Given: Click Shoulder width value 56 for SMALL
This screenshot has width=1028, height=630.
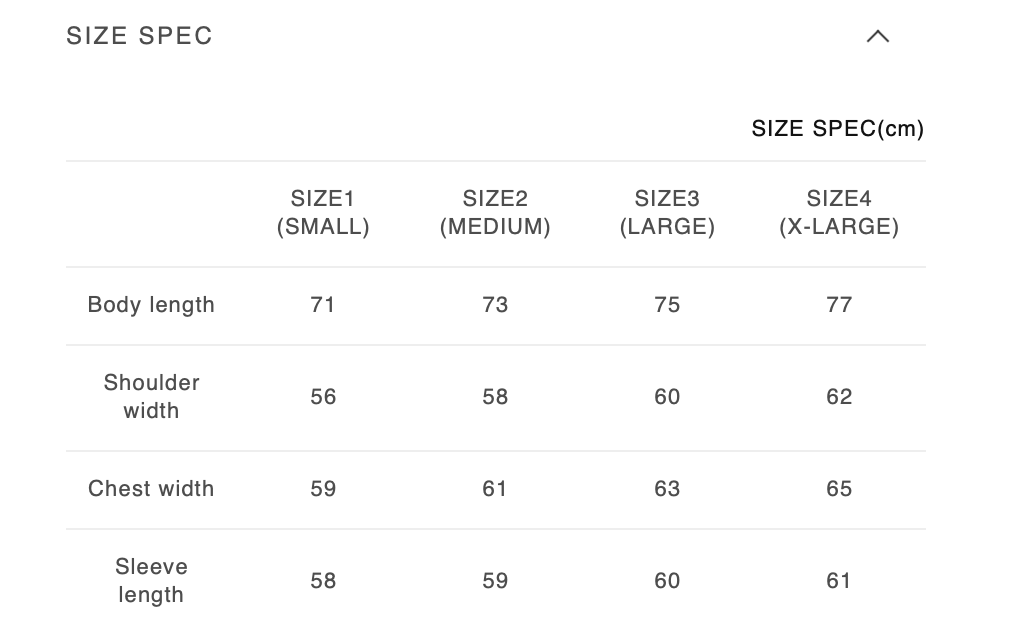Looking at the screenshot, I should pyautogui.click(x=323, y=397).
